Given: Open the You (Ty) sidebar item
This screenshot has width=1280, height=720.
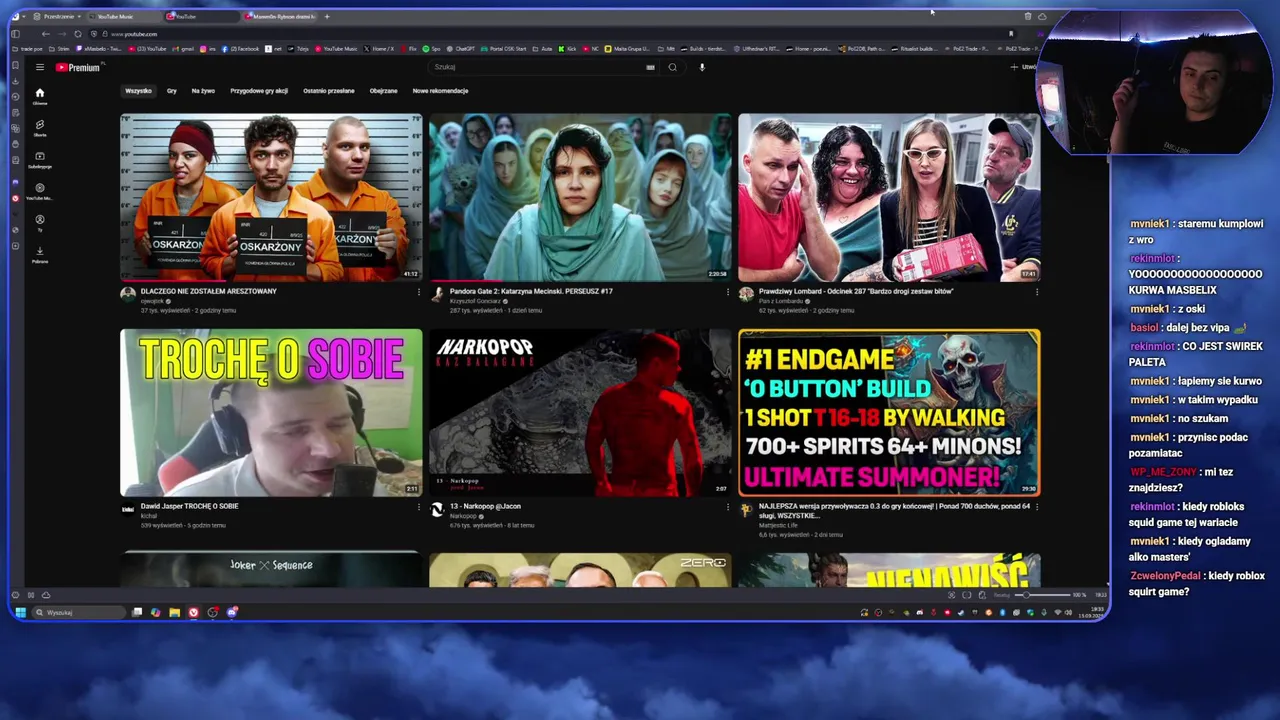Looking at the screenshot, I should pos(40,223).
